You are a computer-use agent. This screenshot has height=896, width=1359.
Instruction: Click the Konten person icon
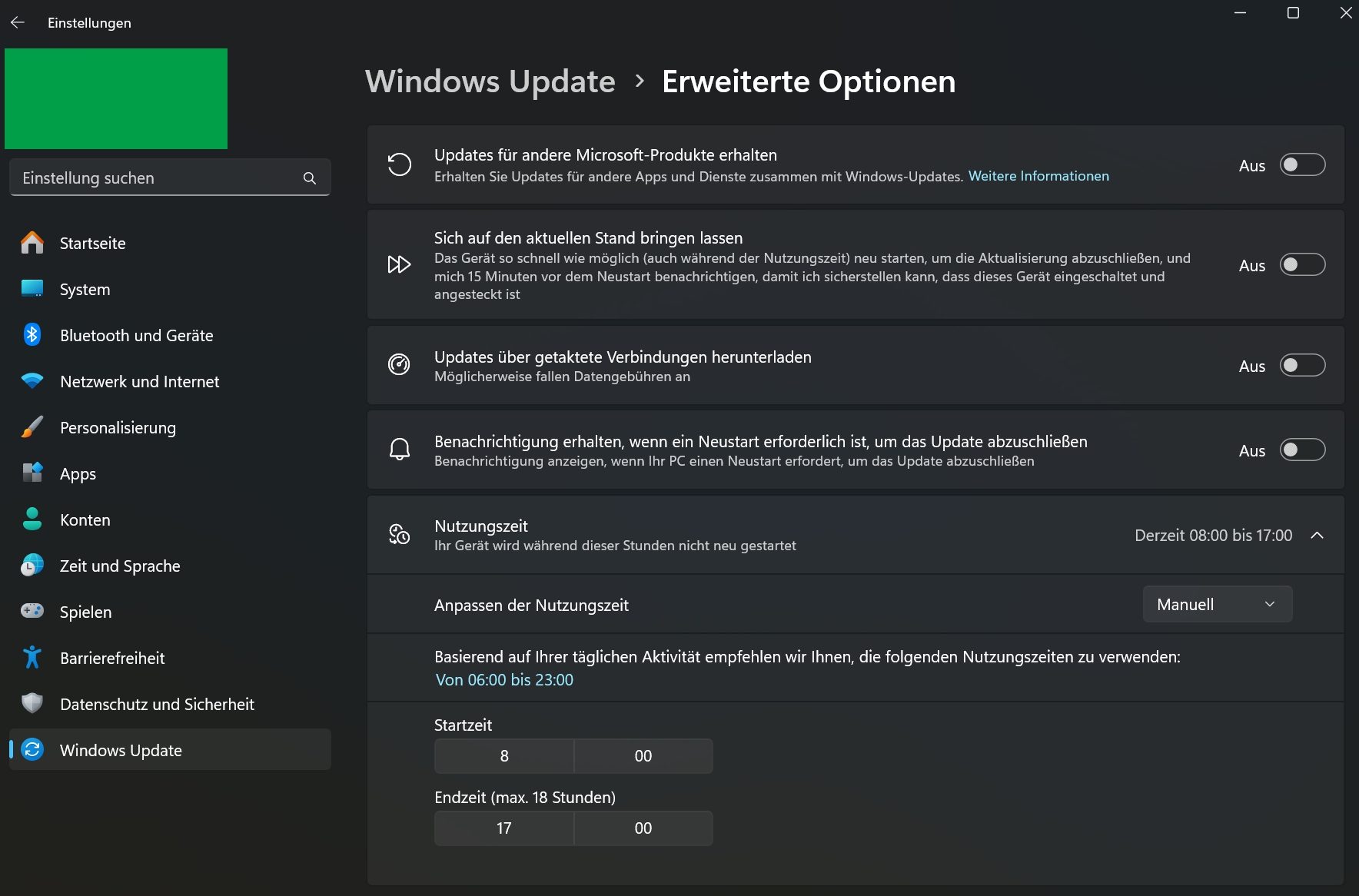[32, 519]
